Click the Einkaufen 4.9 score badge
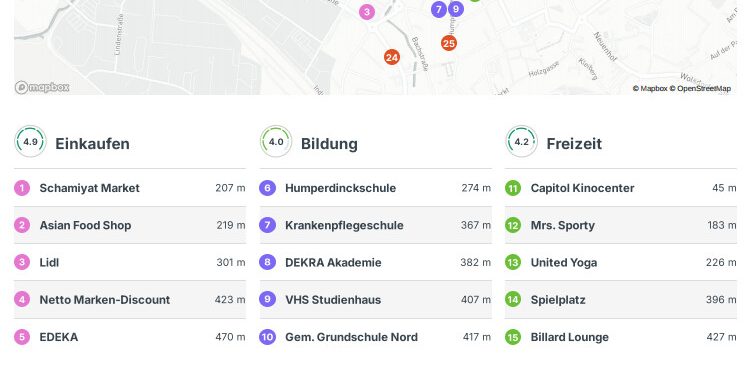 (31, 142)
